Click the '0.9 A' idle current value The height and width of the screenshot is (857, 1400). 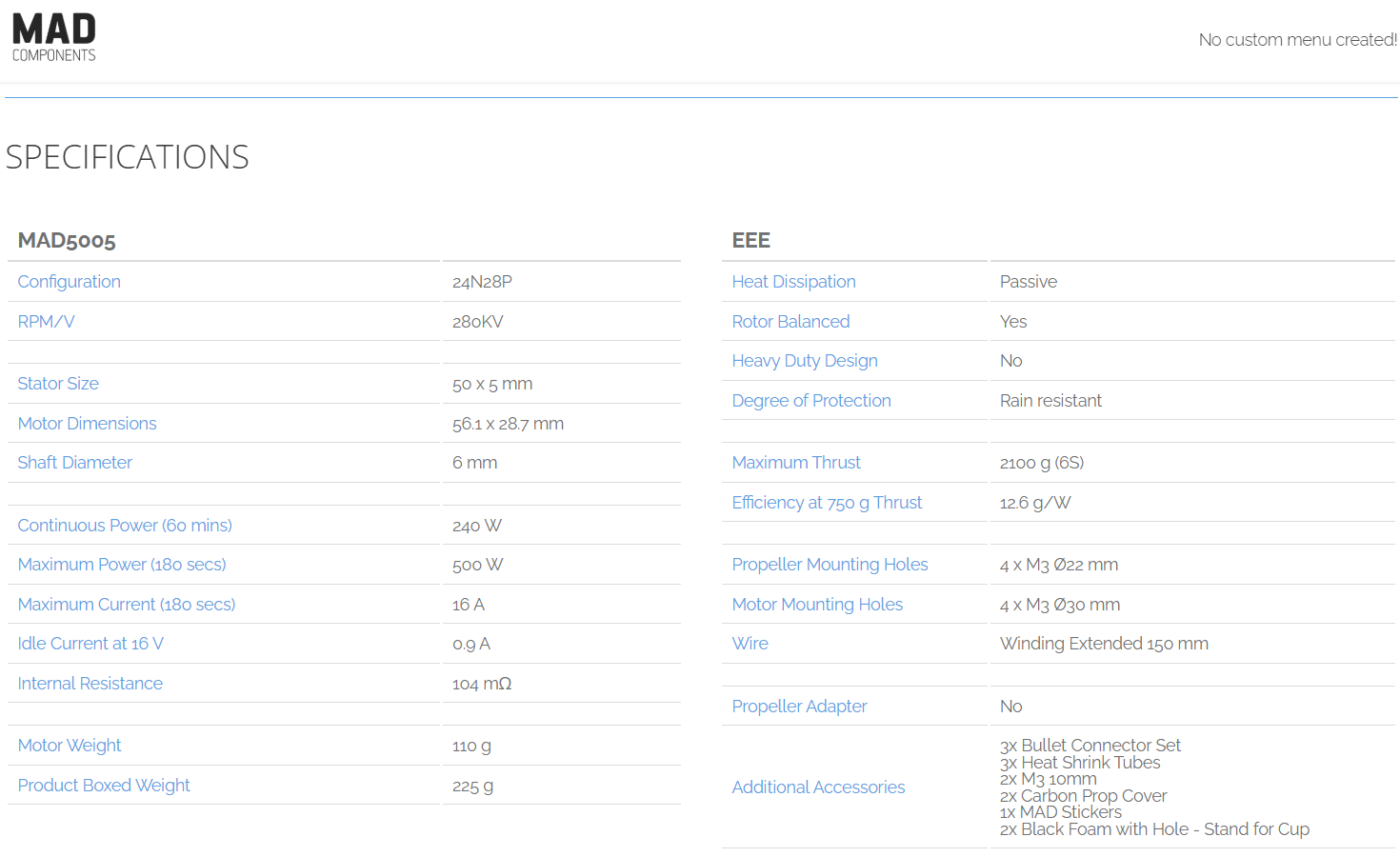pyautogui.click(x=471, y=644)
